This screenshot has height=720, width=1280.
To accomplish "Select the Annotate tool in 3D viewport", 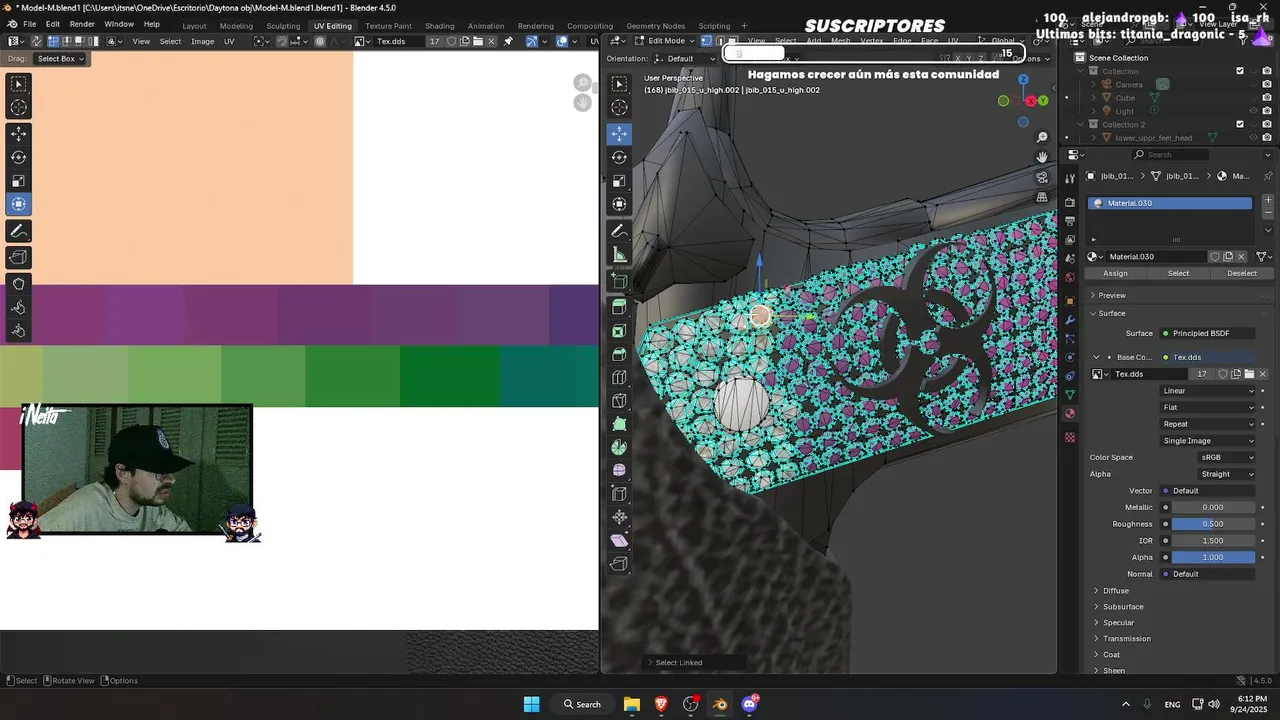I will 619,231.
